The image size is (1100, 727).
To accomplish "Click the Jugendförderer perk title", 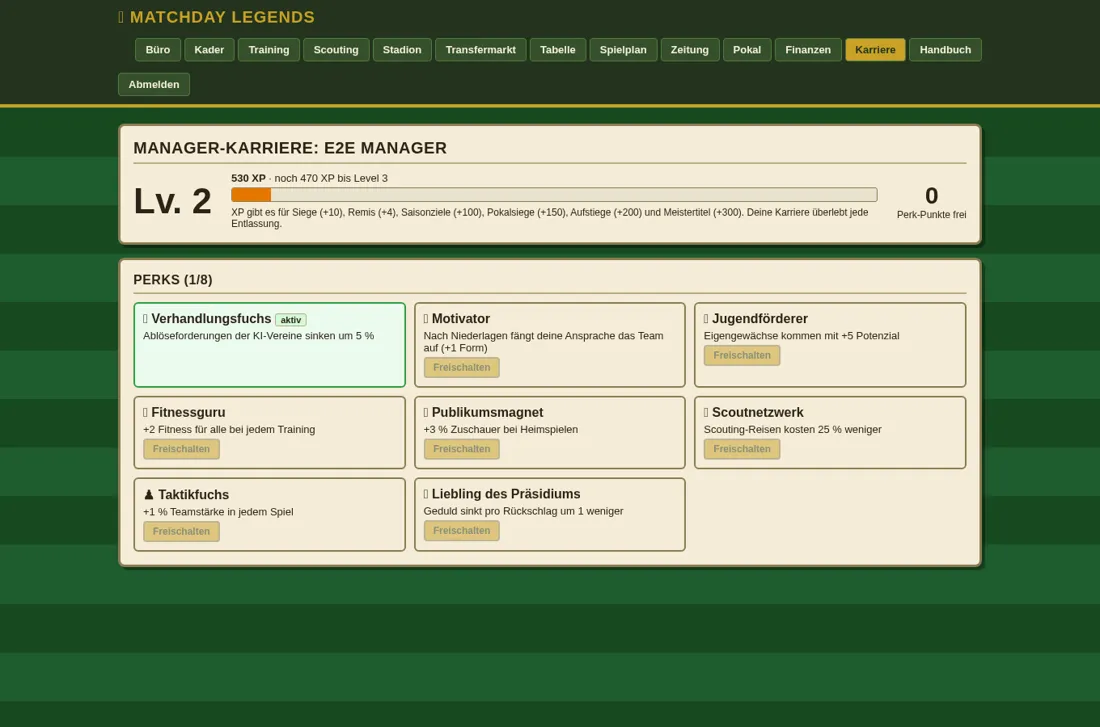I will (760, 319).
